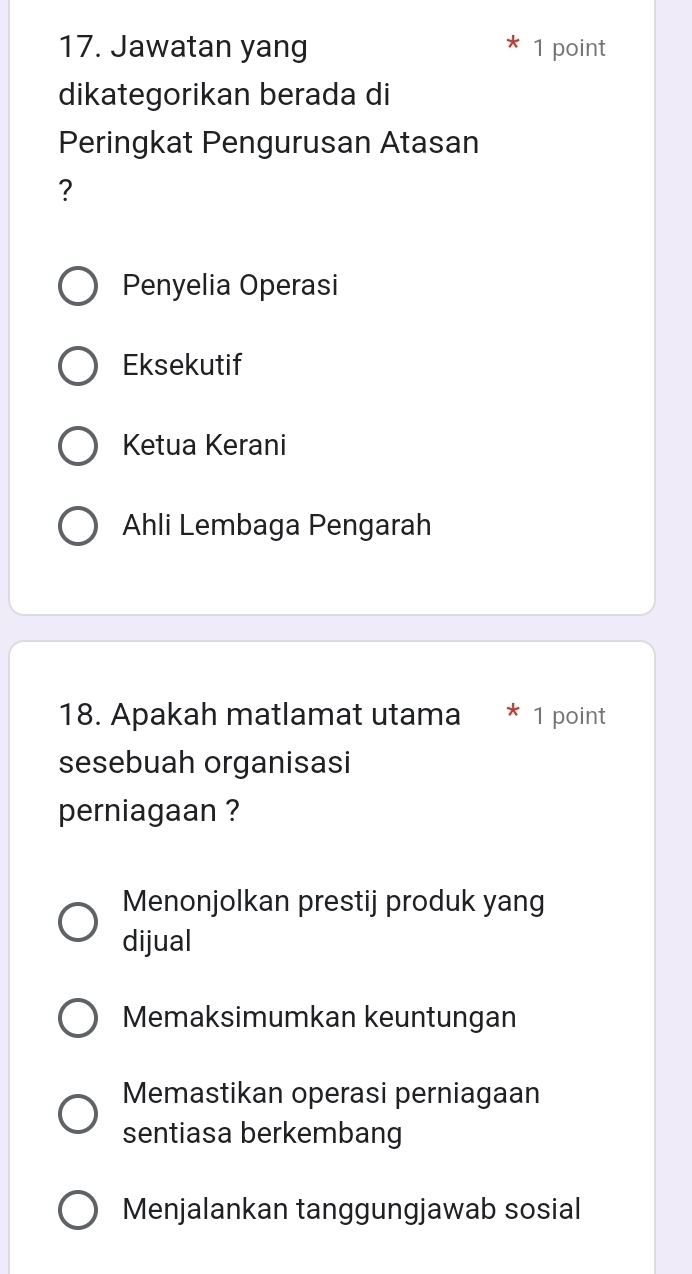Click the 'Menjalankan tanggungjawab sosial' label text
Screen dimensions: 692x1274
pos(351,1210)
